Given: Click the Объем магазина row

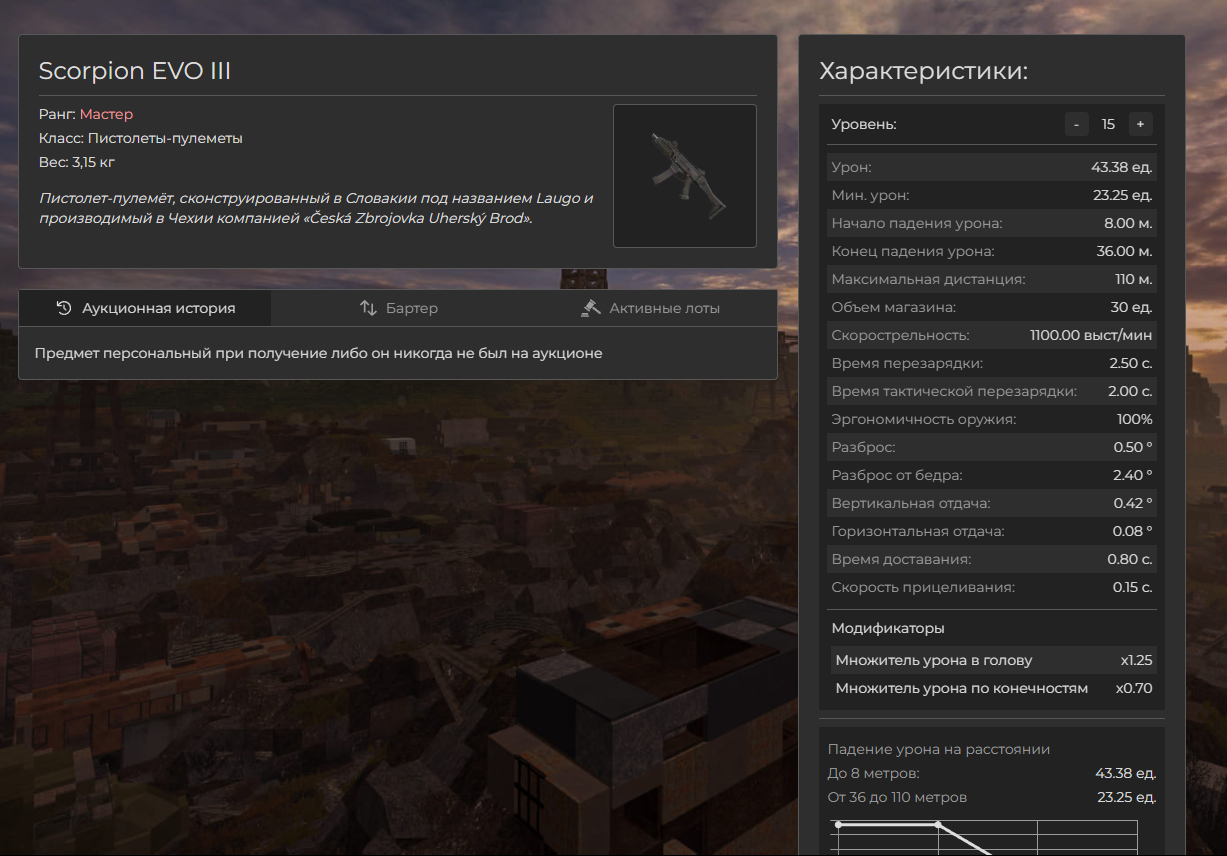Looking at the screenshot, I should click(x=992, y=307).
